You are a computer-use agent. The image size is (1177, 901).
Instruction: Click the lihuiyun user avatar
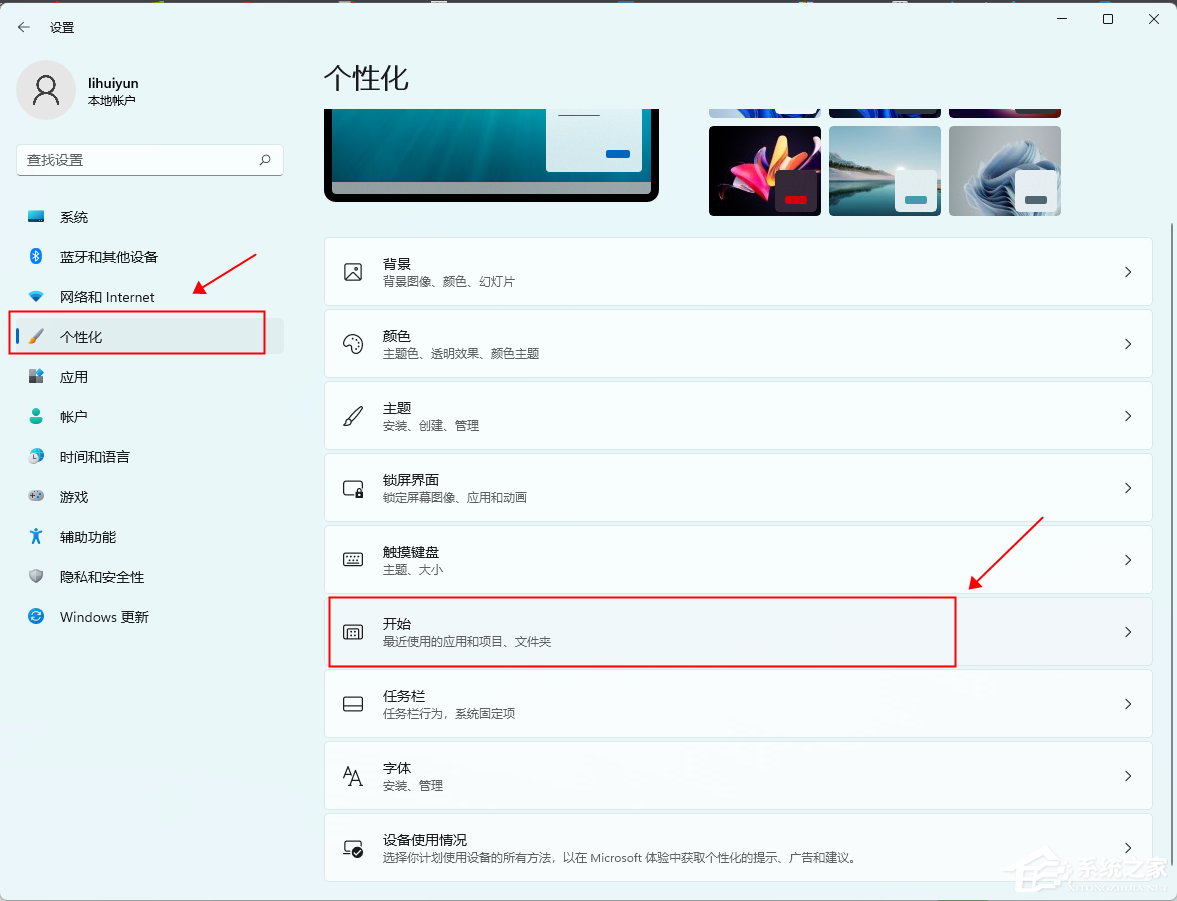[46, 90]
